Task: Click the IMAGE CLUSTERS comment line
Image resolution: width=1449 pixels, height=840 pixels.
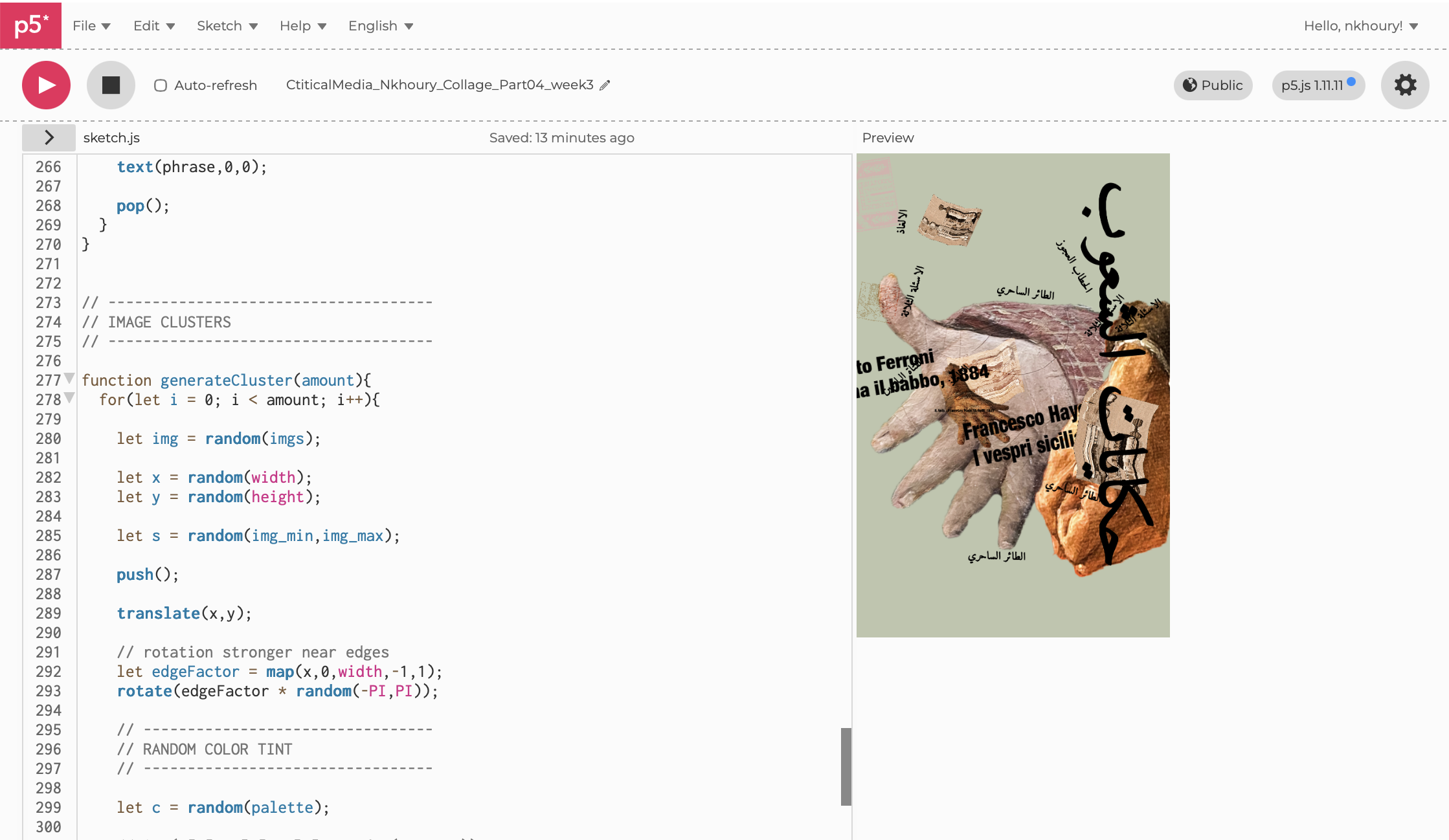Action: click(156, 322)
